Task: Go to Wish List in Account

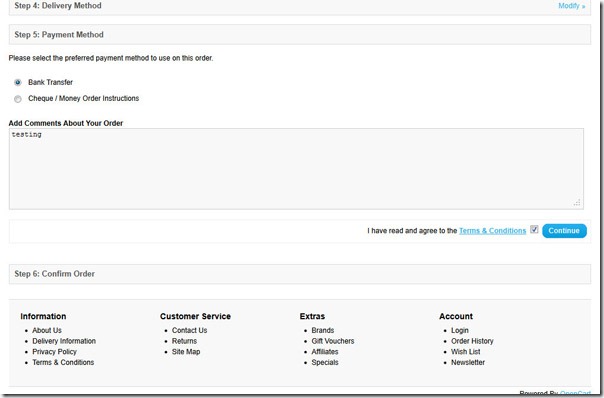Action: tap(466, 352)
